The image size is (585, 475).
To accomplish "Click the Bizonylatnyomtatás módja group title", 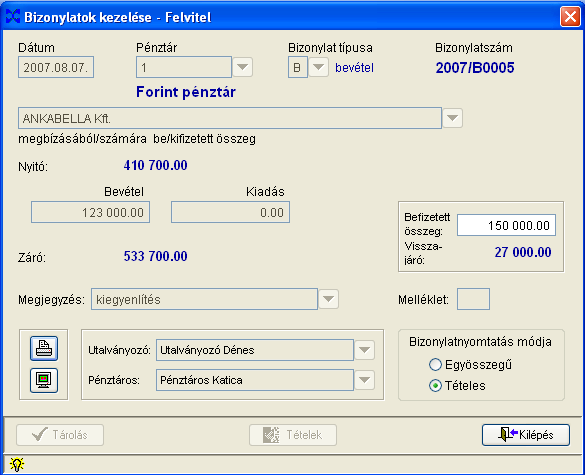I will (480, 342).
